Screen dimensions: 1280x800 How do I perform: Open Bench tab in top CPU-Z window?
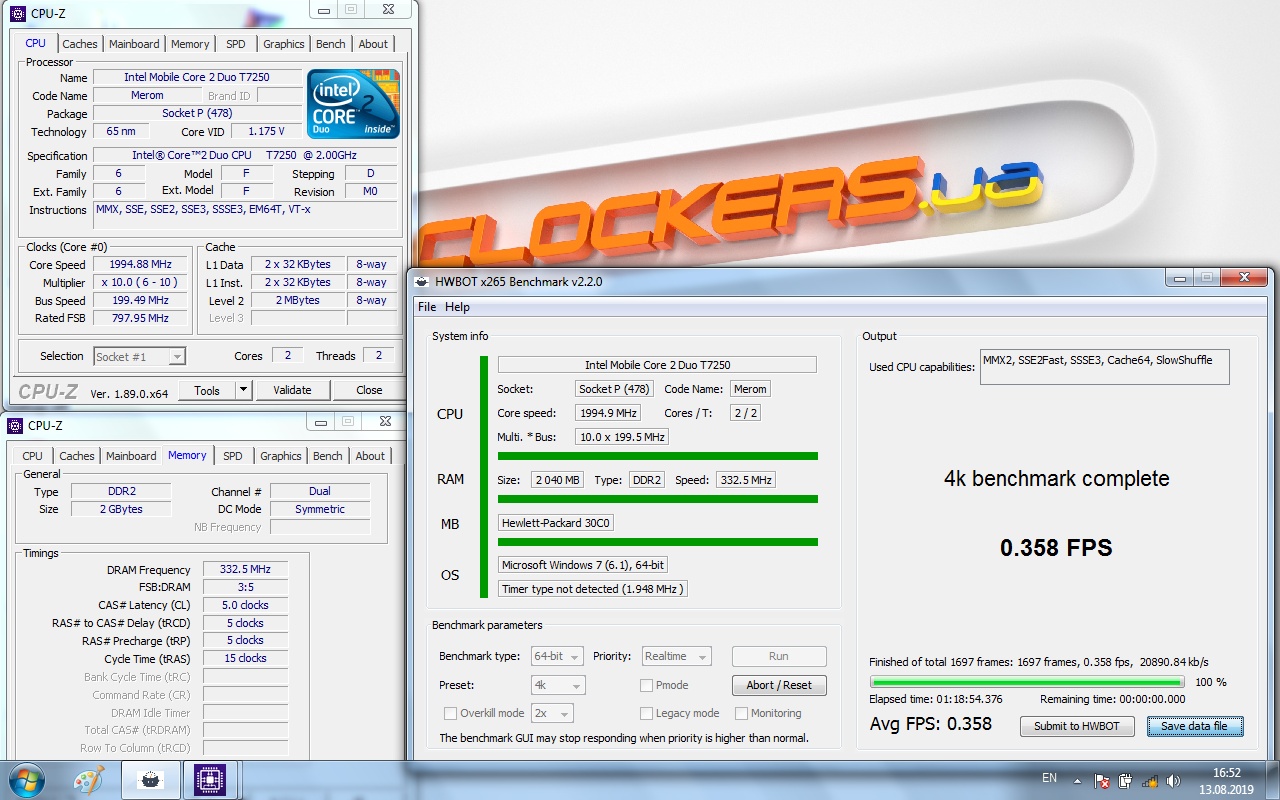pyautogui.click(x=331, y=44)
